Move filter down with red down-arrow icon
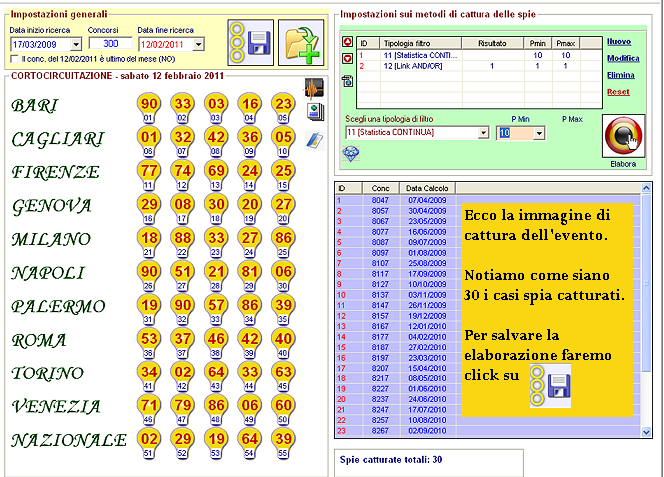 [x=347, y=58]
